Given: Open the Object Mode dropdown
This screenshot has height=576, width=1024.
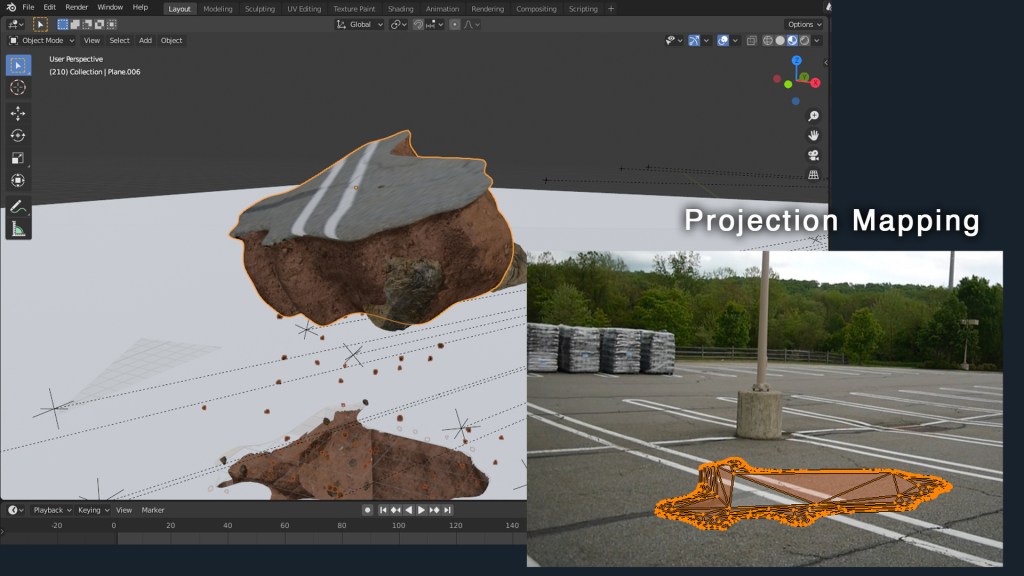Looking at the screenshot, I should point(41,41).
